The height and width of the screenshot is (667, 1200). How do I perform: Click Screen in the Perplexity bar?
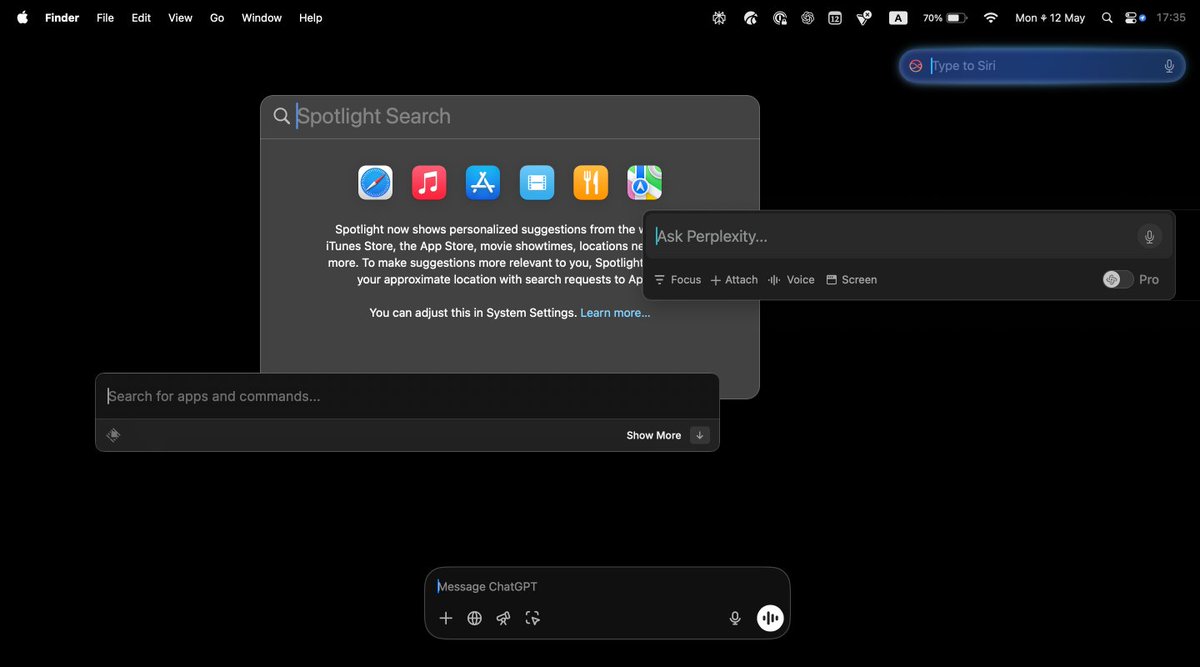[x=851, y=280]
